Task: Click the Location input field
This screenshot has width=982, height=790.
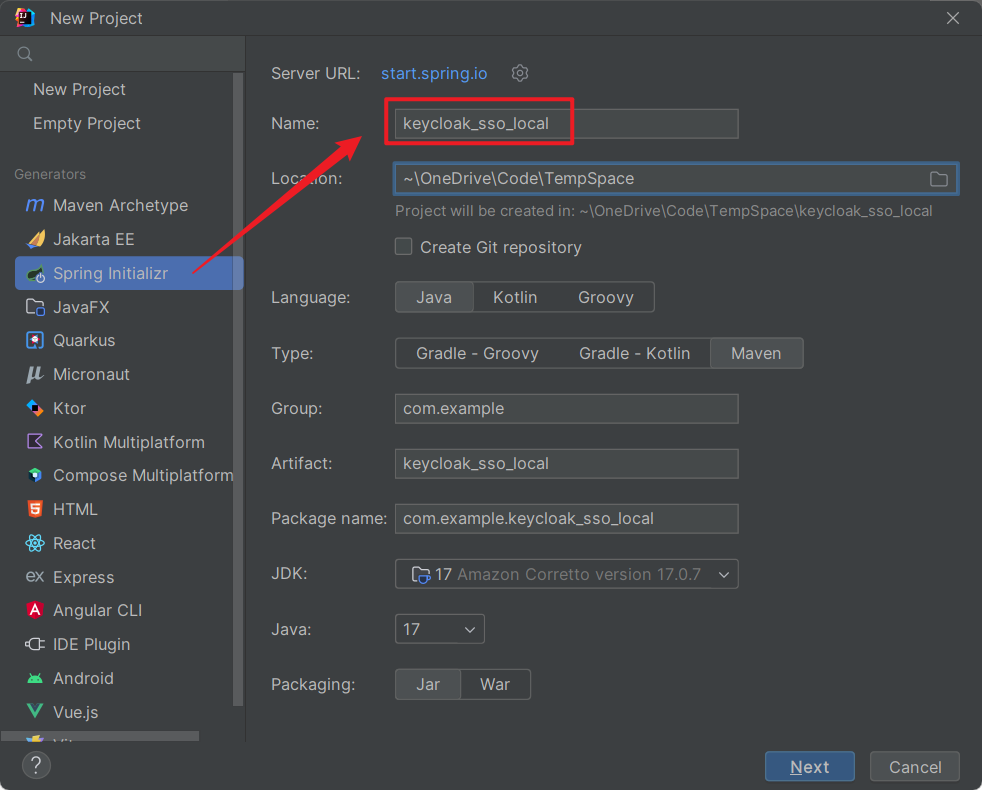Action: (676, 179)
